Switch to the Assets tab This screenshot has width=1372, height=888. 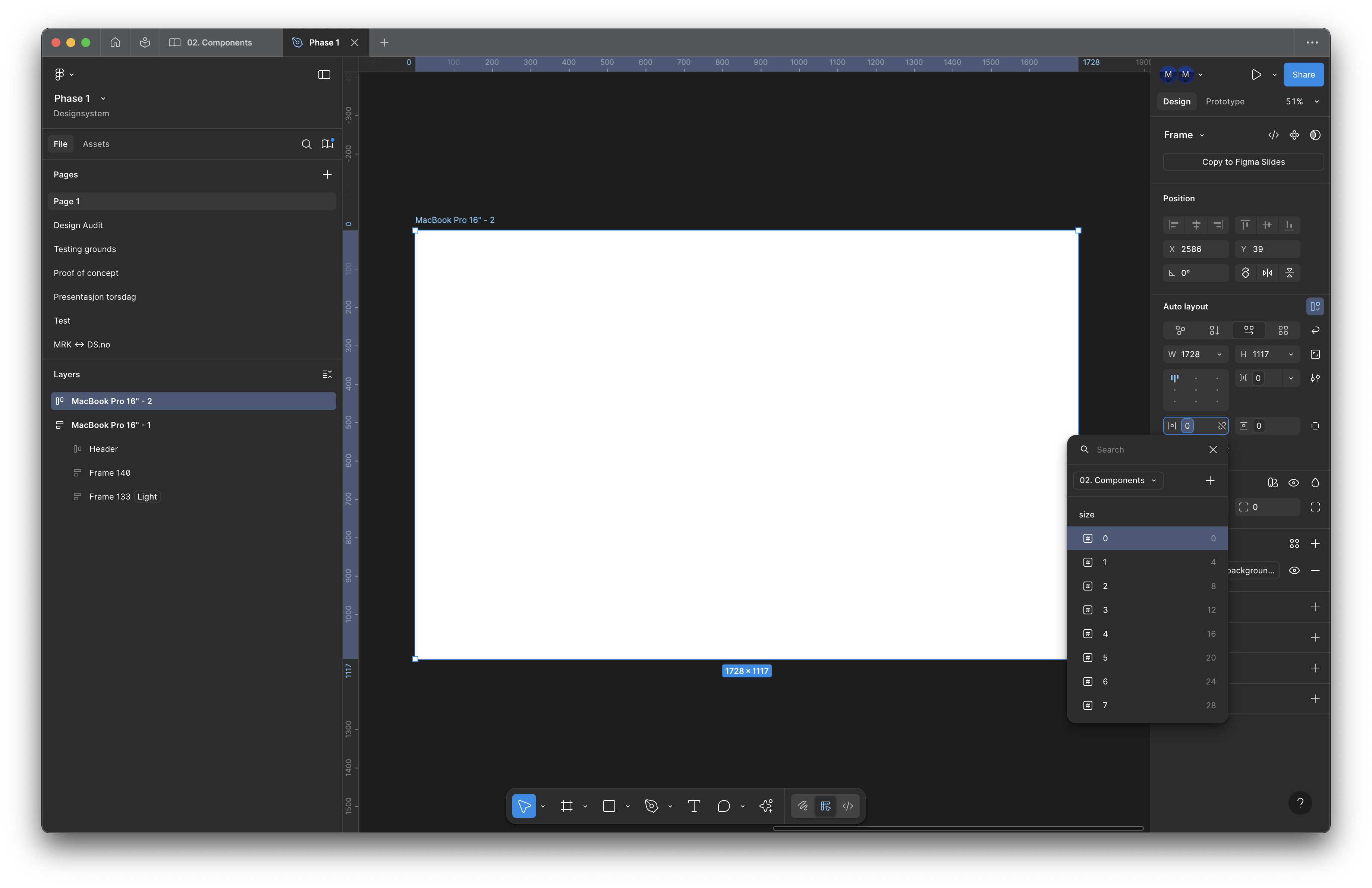pos(96,144)
